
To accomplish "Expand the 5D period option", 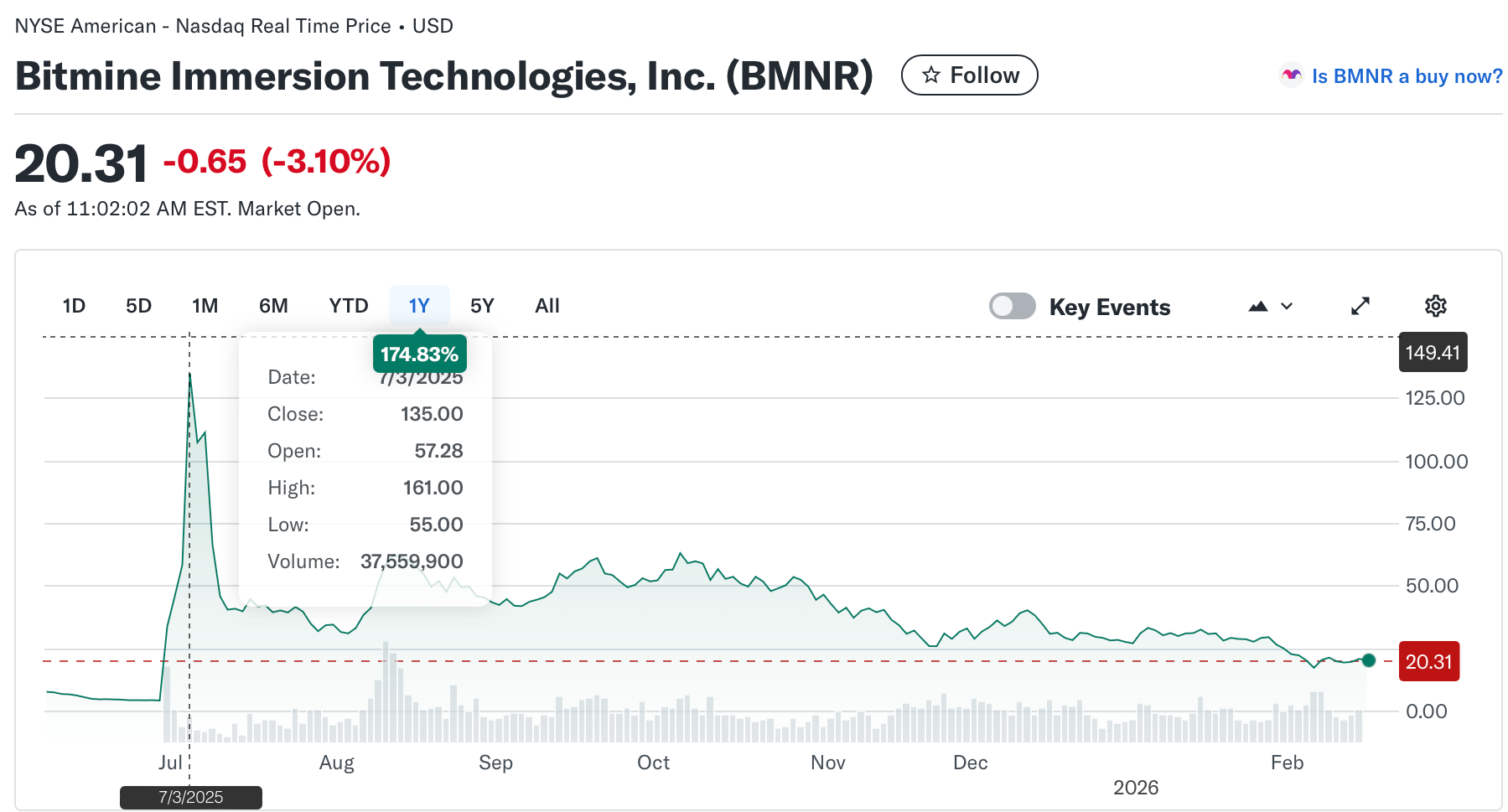I will (x=138, y=306).
